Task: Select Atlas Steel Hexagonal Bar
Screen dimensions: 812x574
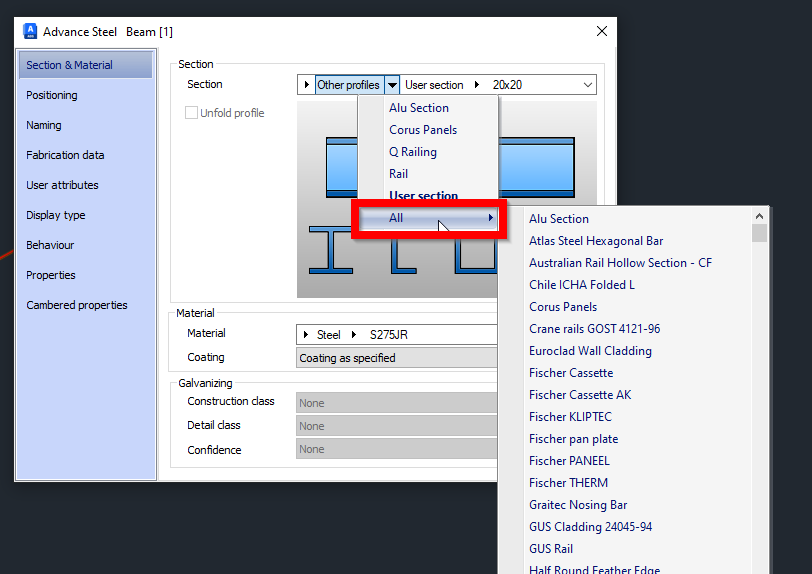Action: point(596,241)
